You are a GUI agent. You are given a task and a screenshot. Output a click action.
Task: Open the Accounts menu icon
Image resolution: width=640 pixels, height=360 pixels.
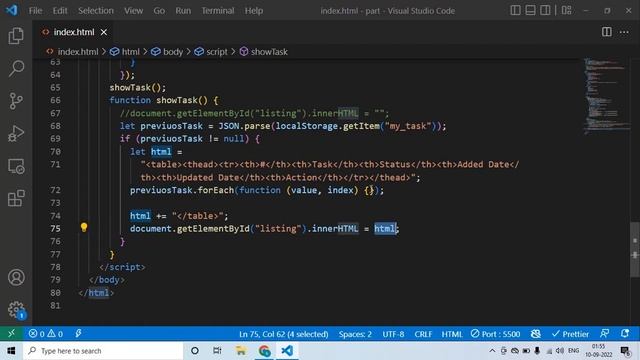tap(16, 278)
